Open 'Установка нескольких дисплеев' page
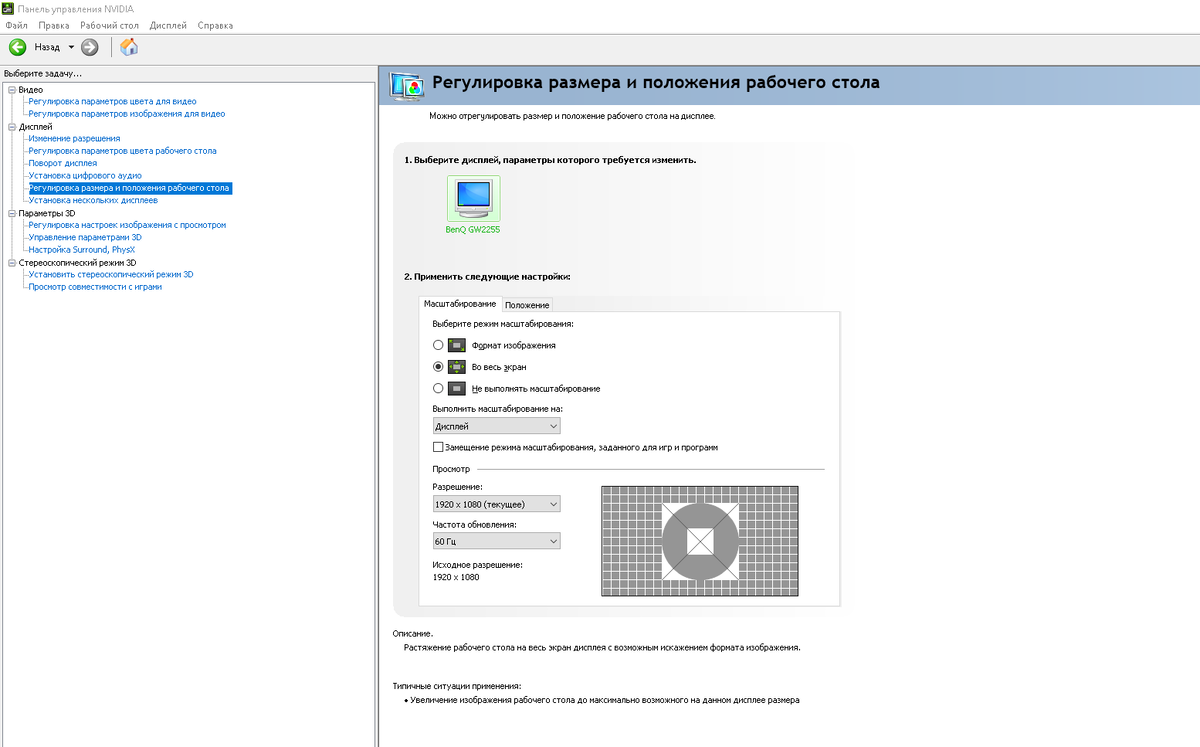 93,200
